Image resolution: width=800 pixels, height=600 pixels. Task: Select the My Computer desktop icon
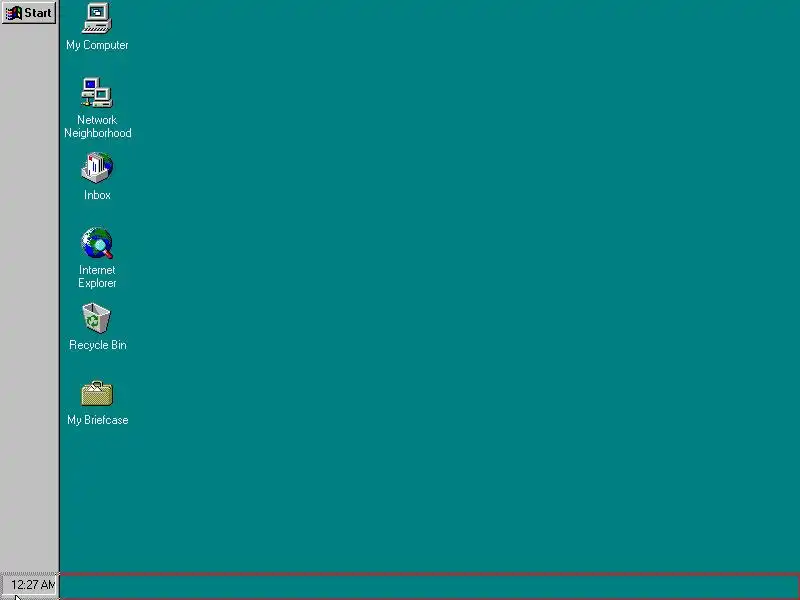(x=97, y=18)
